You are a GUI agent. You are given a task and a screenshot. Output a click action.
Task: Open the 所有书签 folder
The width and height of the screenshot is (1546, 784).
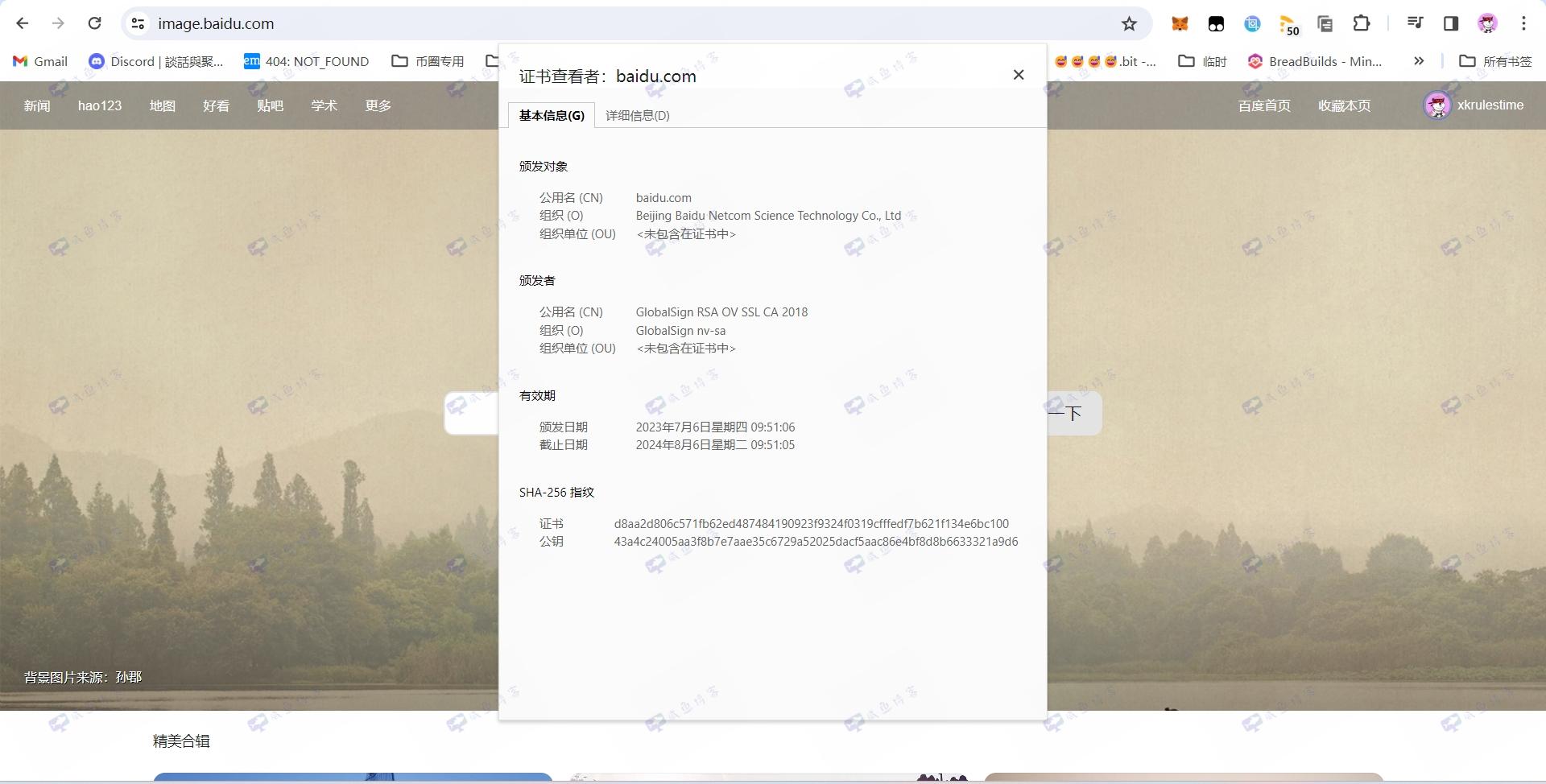tap(1495, 61)
